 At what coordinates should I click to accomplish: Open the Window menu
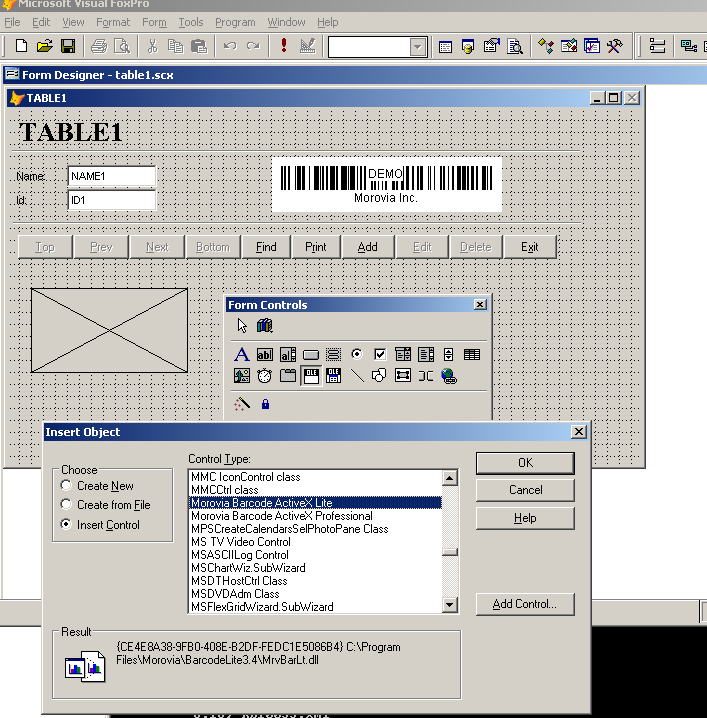click(x=286, y=22)
